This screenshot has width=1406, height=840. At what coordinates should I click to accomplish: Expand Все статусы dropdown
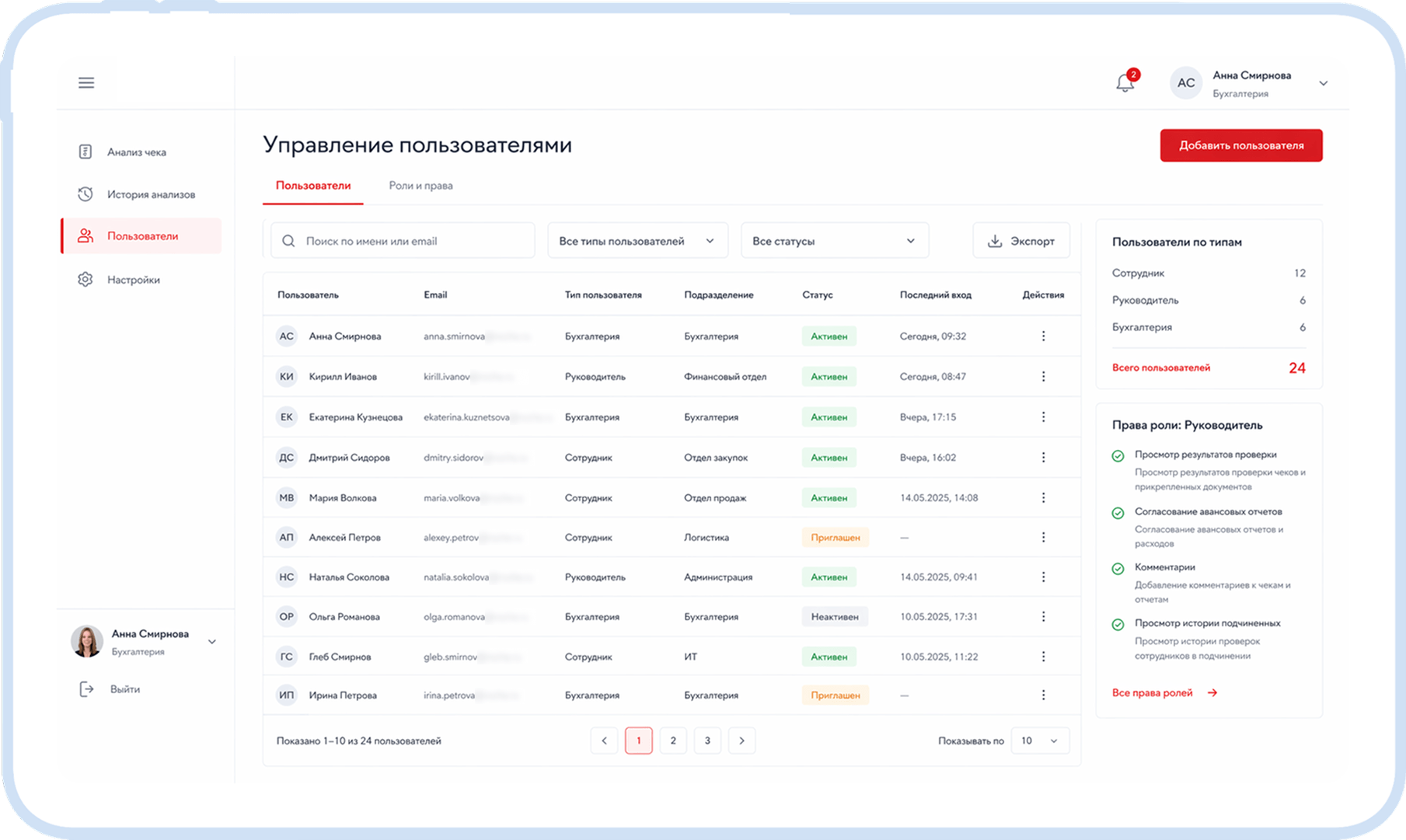pyautogui.click(x=835, y=241)
